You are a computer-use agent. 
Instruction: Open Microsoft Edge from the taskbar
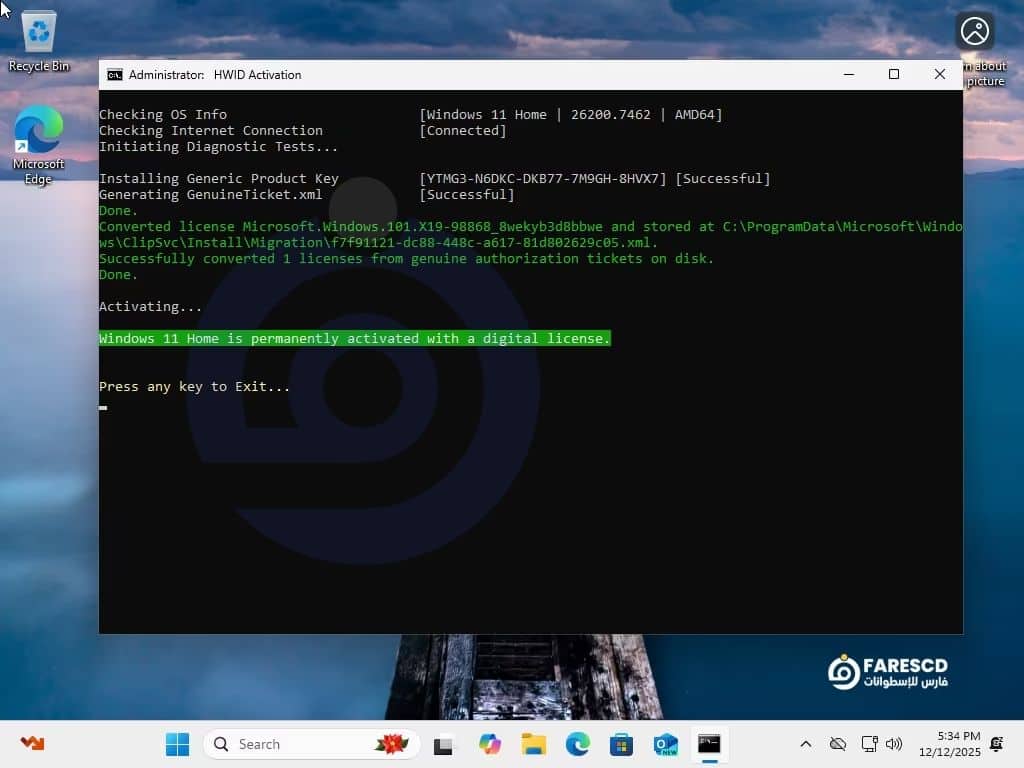click(x=577, y=744)
